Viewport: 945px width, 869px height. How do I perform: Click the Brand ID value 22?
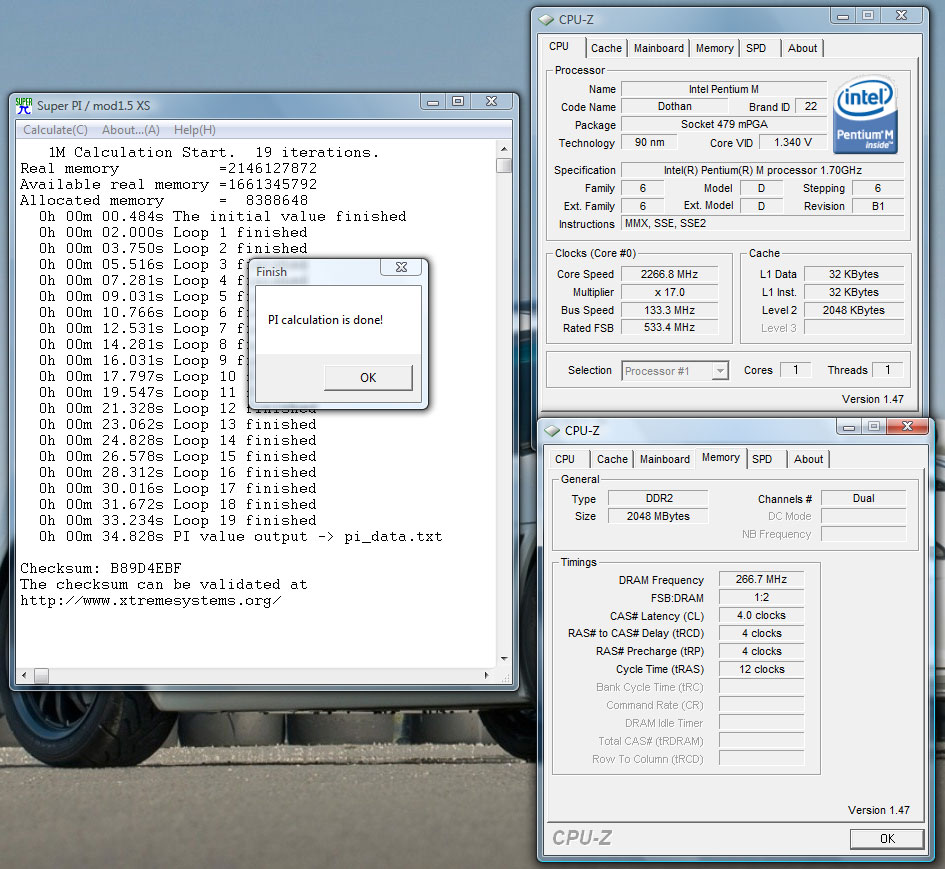pos(811,106)
